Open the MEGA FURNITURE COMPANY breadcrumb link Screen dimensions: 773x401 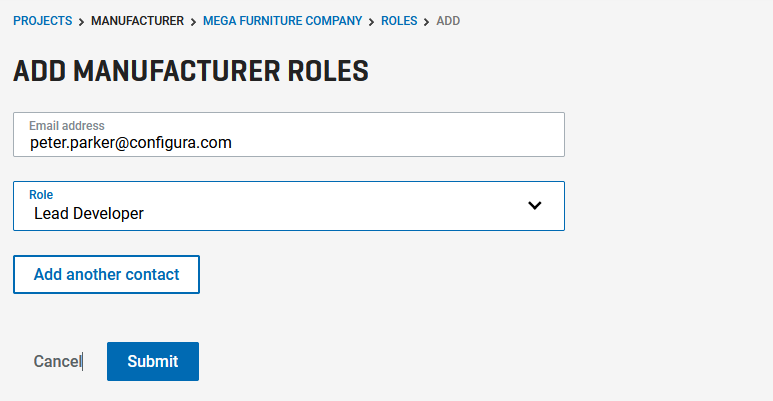tap(282, 21)
